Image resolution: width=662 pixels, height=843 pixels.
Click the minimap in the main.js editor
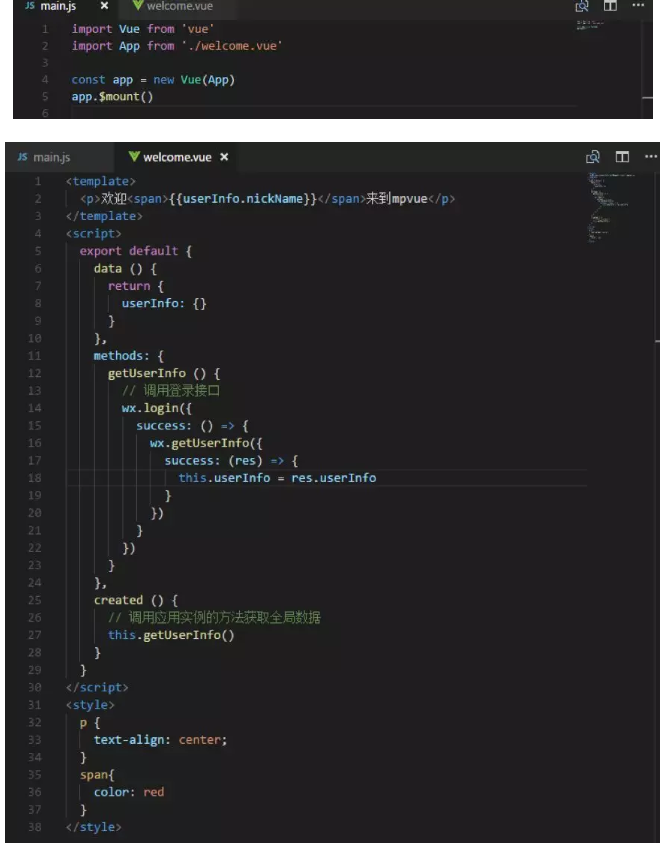coord(590,24)
